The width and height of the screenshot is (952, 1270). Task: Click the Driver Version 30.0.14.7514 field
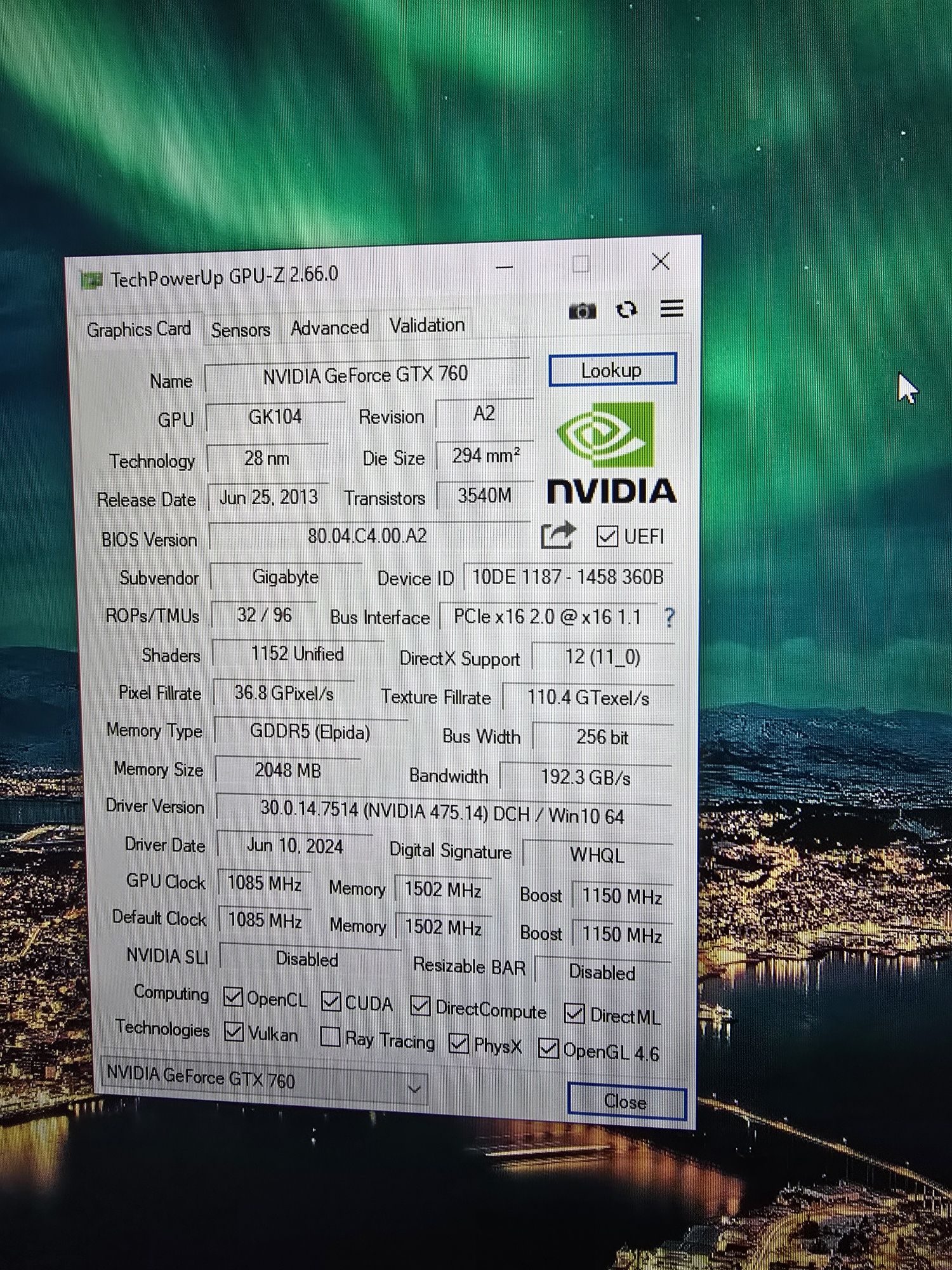(x=443, y=813)
